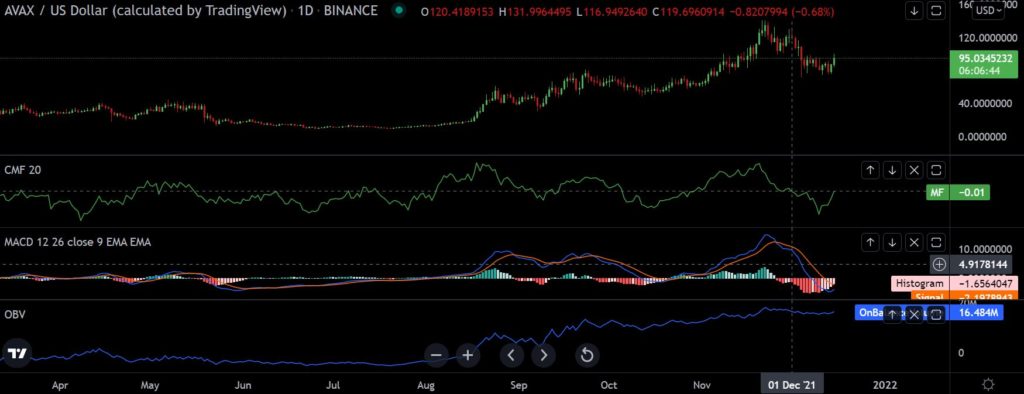Click the Jun label on time axis

tap(243, 385)
